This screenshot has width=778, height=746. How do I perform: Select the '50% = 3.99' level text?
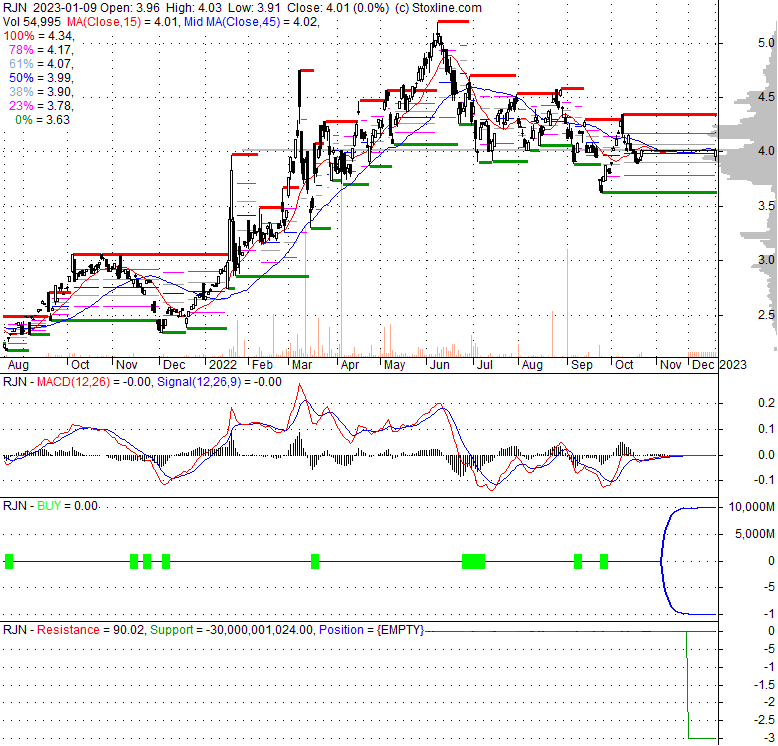(41, 77)
